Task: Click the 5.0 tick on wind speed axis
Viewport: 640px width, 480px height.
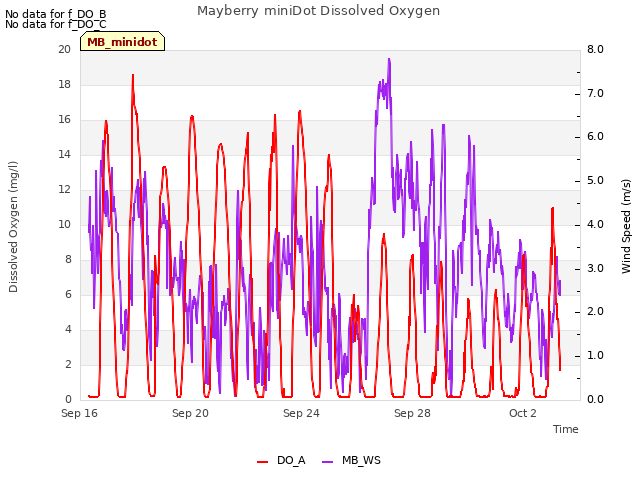Action: tap(595, 180)
